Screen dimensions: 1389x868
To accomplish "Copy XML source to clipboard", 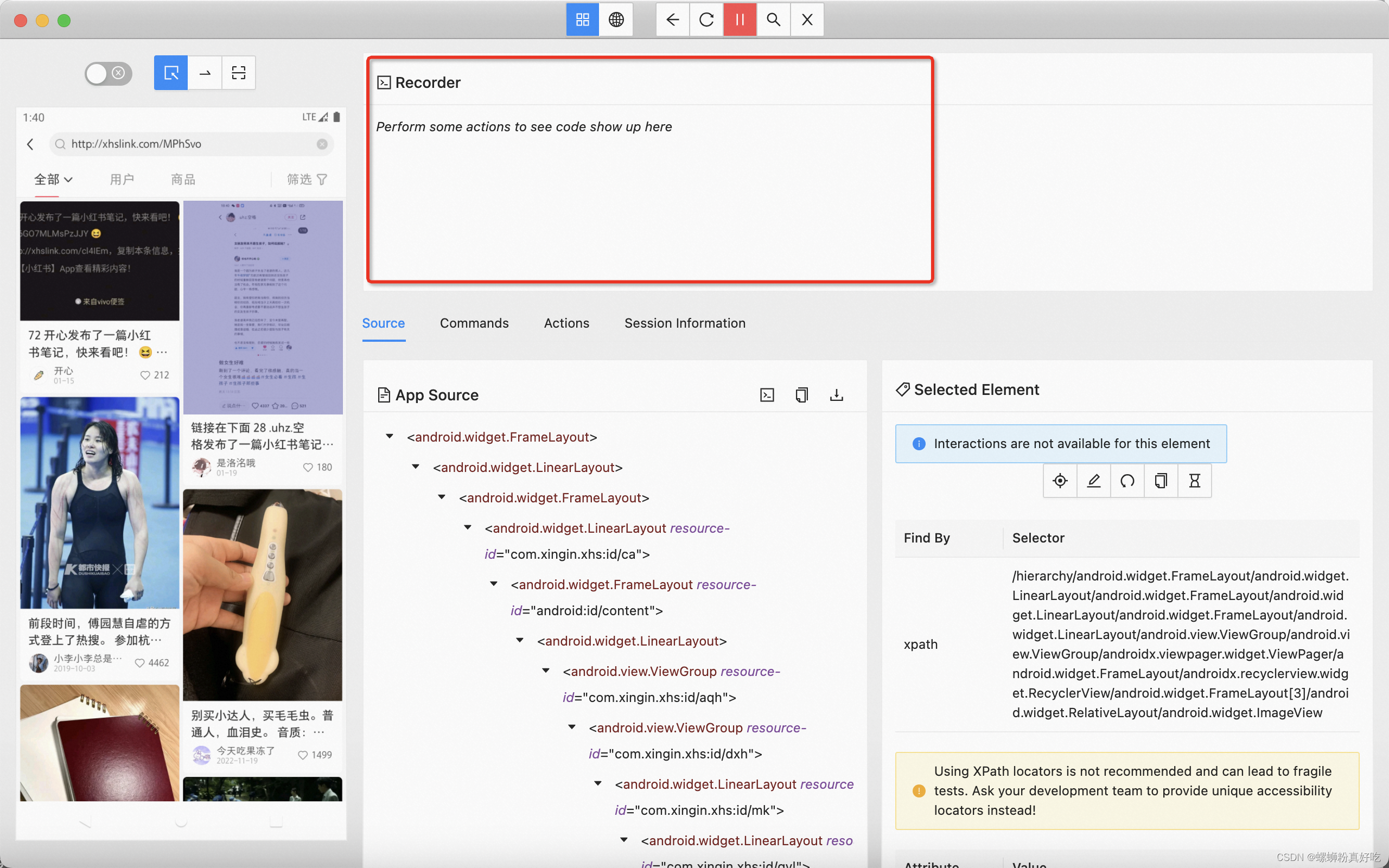I will pyautogui.click(x=801, y=395).
